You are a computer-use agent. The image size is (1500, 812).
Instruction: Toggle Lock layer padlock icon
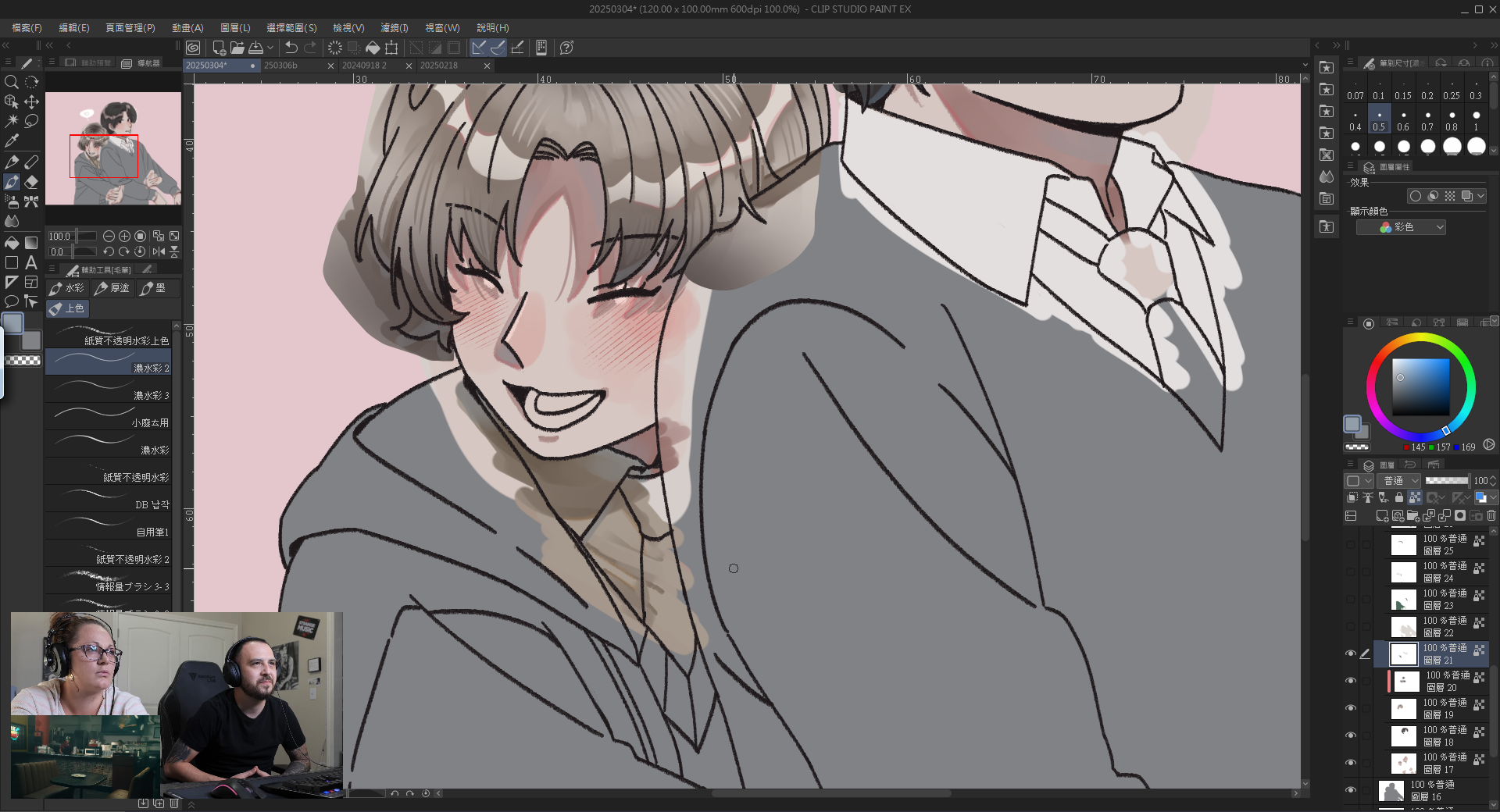tap(1399, 497)
